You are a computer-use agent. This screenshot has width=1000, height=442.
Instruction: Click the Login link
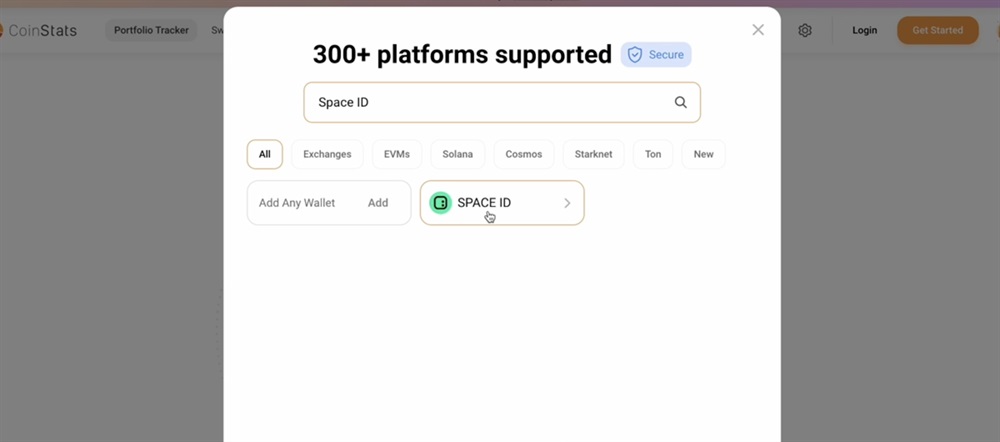click(x=864, y=30)
